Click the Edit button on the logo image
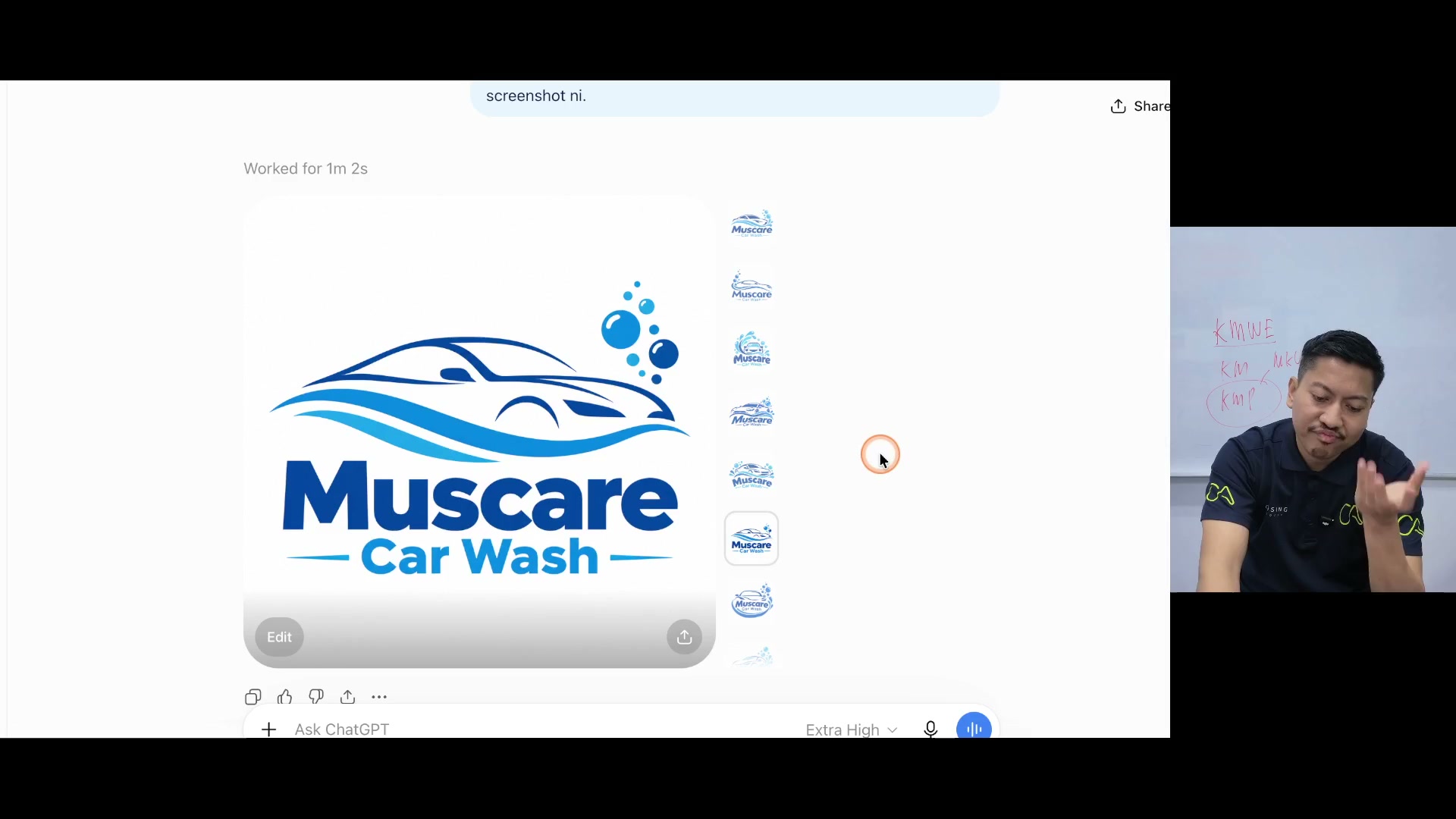Image resolution: width=1456 pixels, height=819 pixels. coord(279,637)
